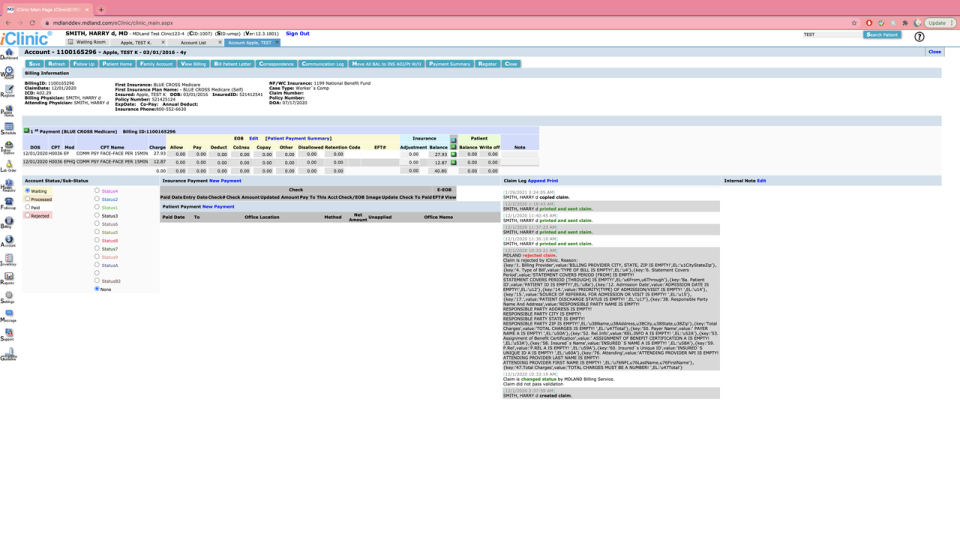
Task: Open the Patient Home sidebar icon
Action: [x=9, y=111]
